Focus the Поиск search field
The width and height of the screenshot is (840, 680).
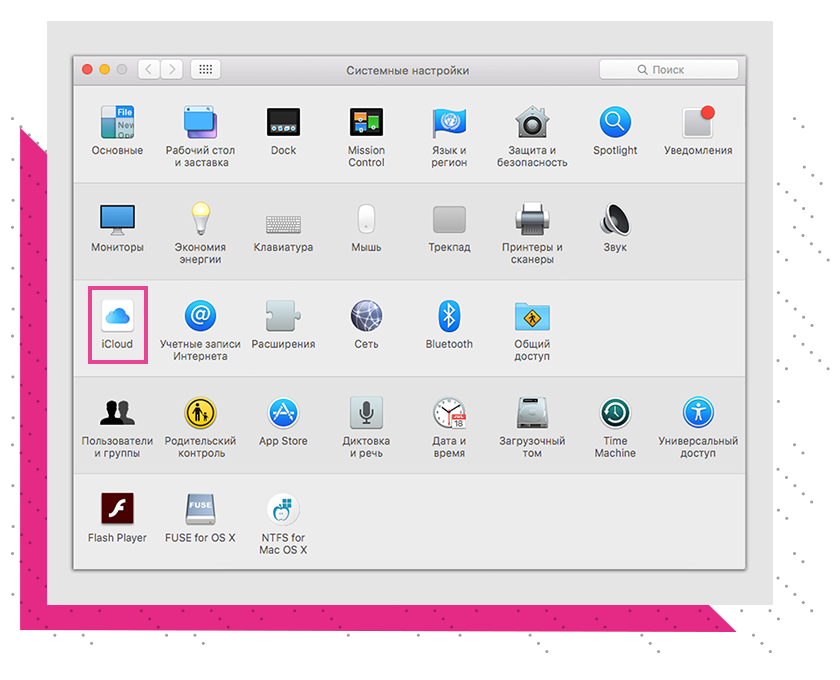click(669, 70)
